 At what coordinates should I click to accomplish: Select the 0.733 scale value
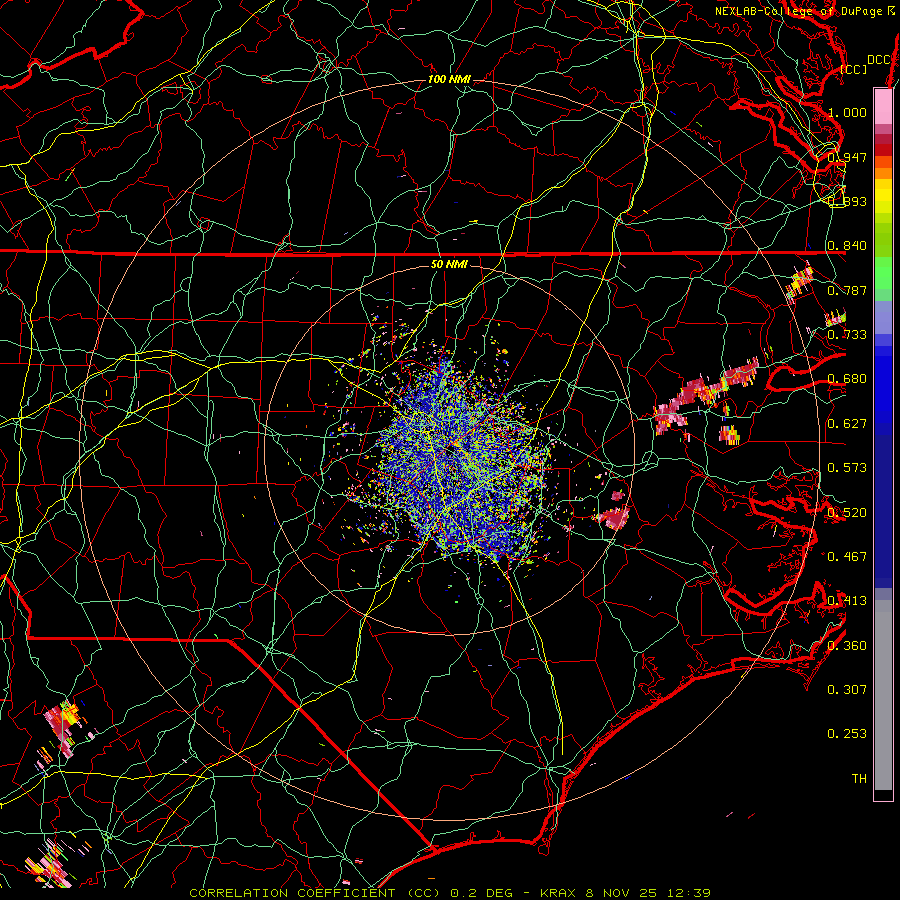(847, 335)
